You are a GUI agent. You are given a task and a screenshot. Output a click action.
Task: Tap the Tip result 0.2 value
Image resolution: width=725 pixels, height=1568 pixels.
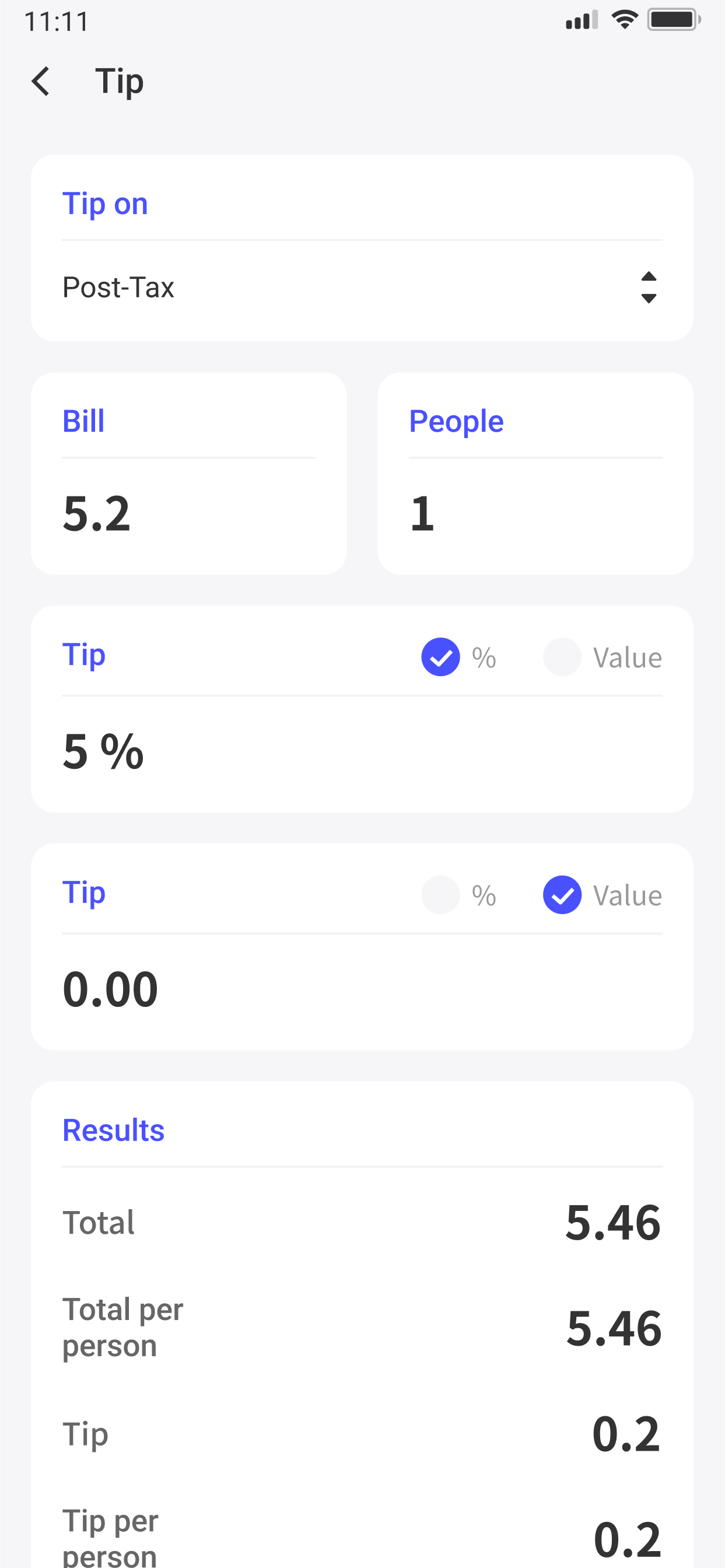click(626, 1434)
